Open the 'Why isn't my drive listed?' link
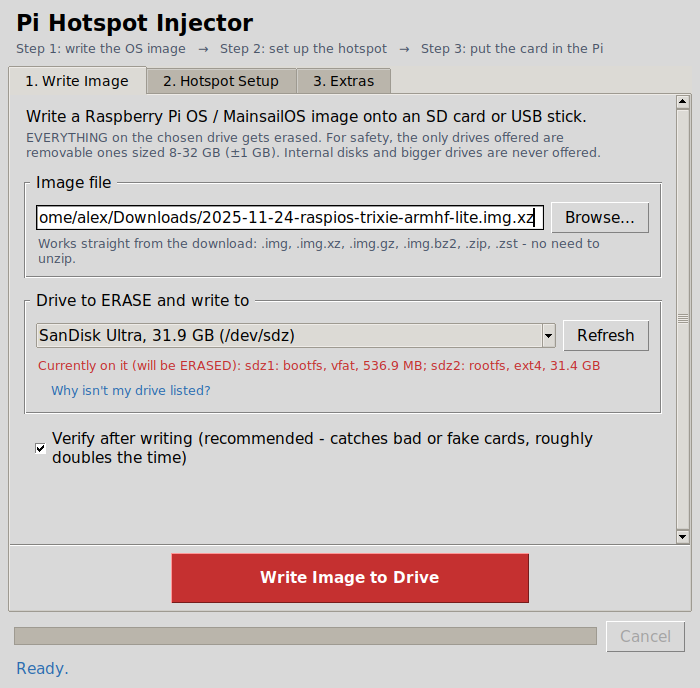Viewport: 700px width, 688px height. [x=131, y=391]
